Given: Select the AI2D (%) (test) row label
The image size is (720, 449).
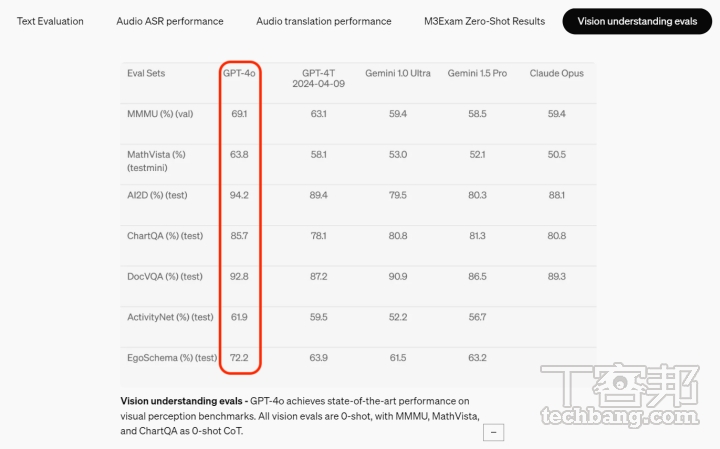Looking at the screenshot, I should coord(158,195).
